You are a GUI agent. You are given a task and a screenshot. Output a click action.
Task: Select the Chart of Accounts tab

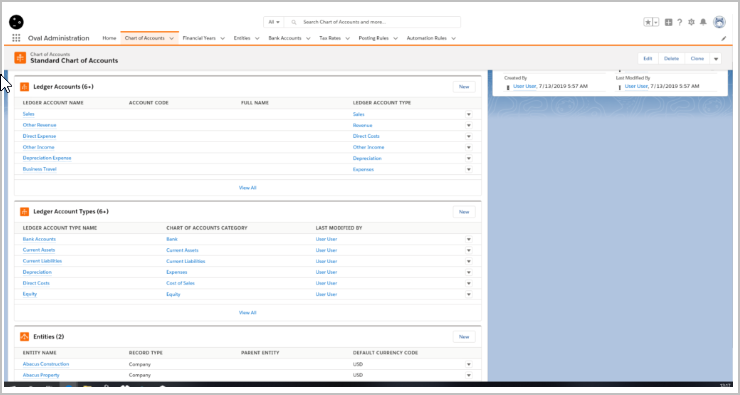click(x=144, y=38)
